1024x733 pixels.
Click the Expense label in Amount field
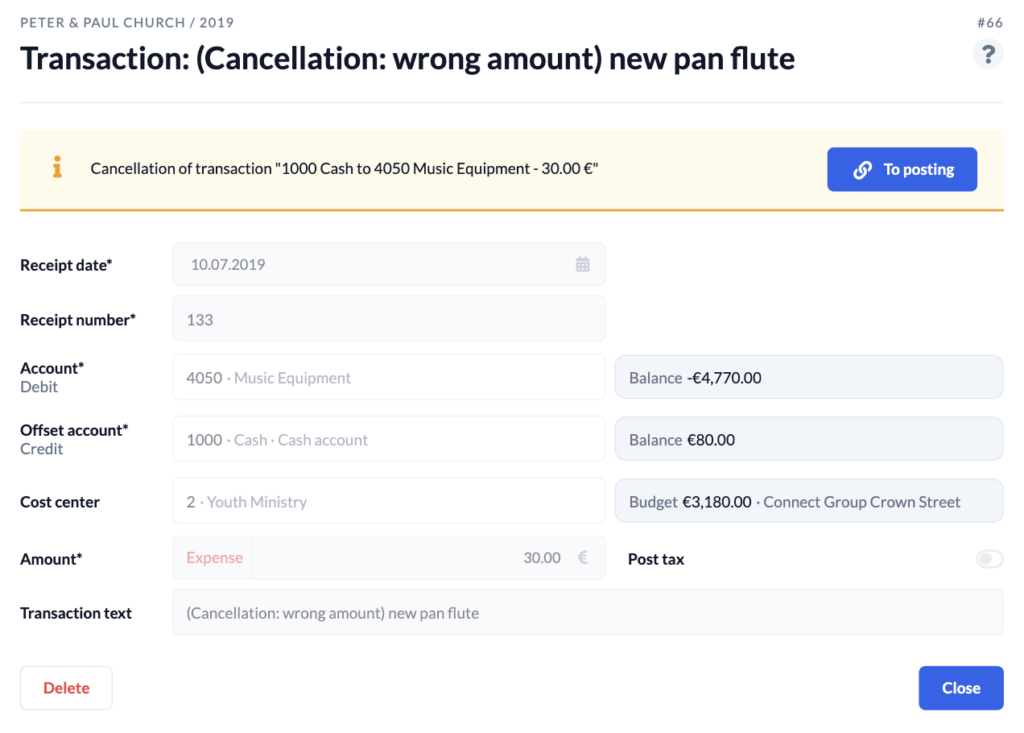[x=214, y=558]
